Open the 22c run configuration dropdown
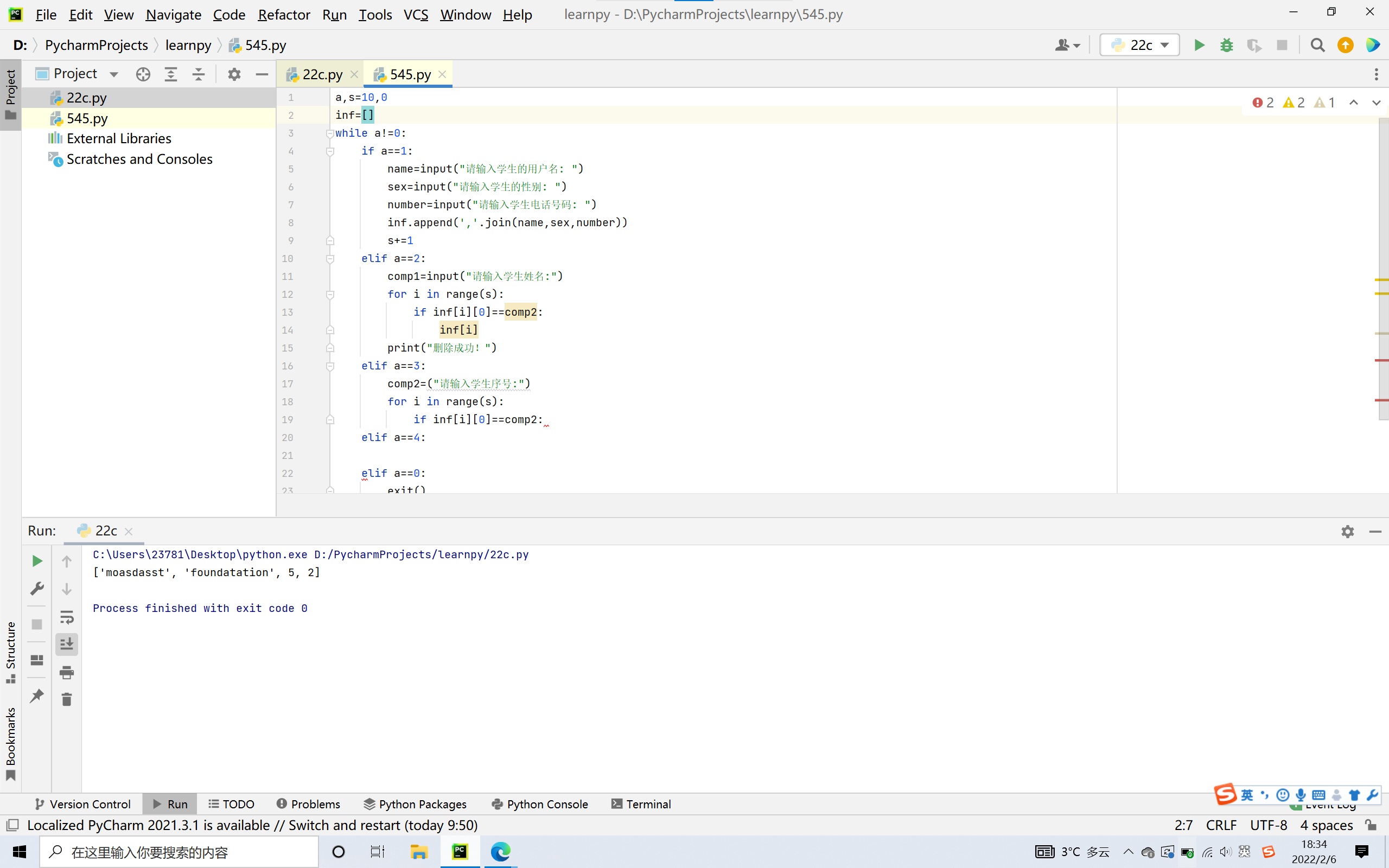The image size is (1389, 868). [1140, 46]
